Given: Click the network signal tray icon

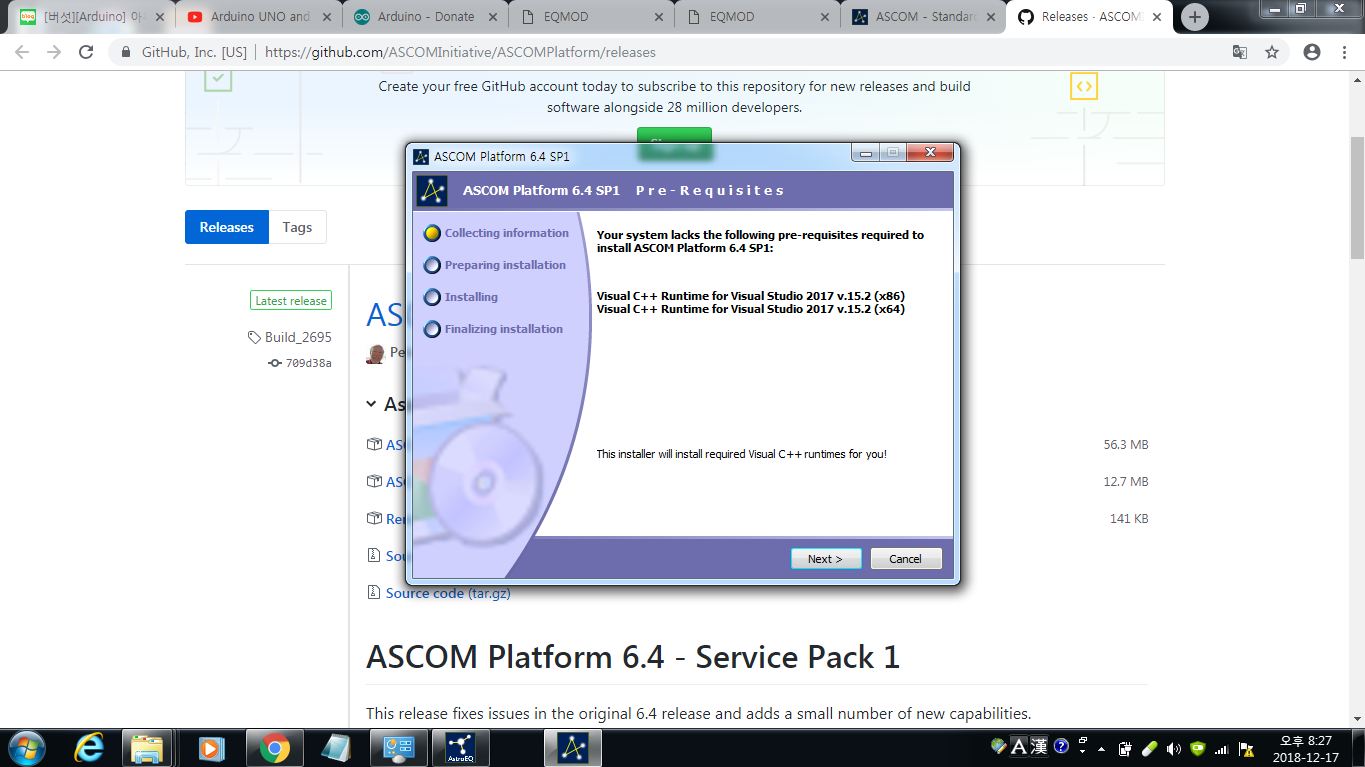Looking at the screenshot, I should click(1221, 748).
